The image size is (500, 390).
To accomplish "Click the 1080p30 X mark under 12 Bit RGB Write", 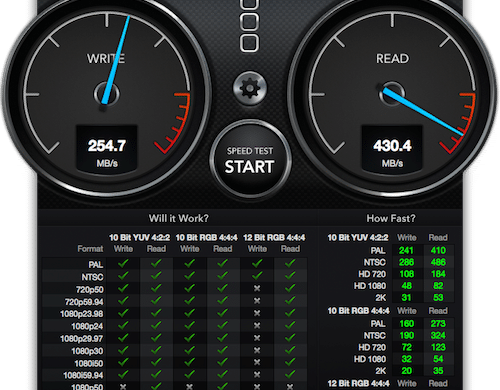I will (257, 350).
